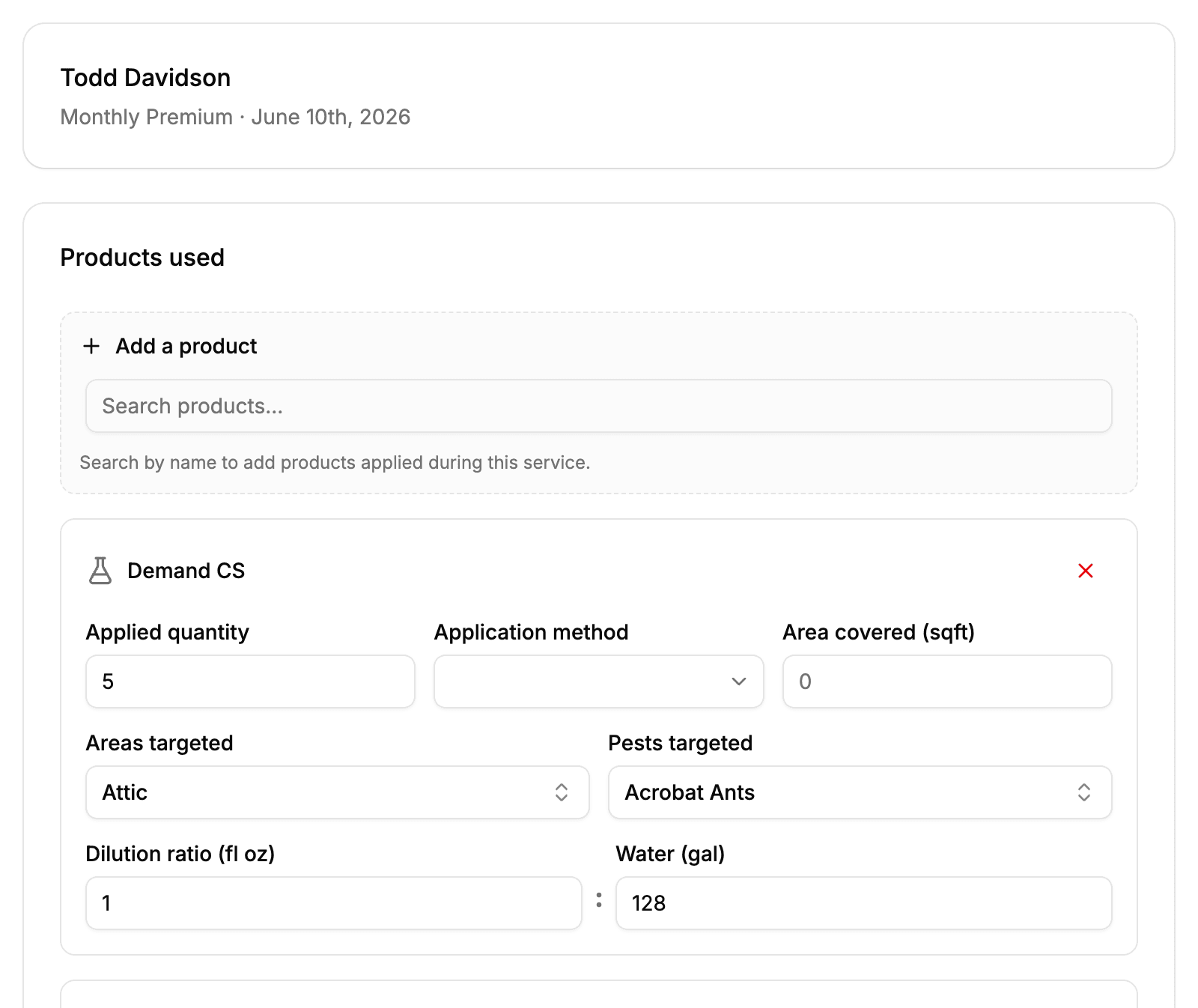Click the plus icon beside Add a product
1198x1008 pixels.
pyautogui.click(x=91, y=346)
